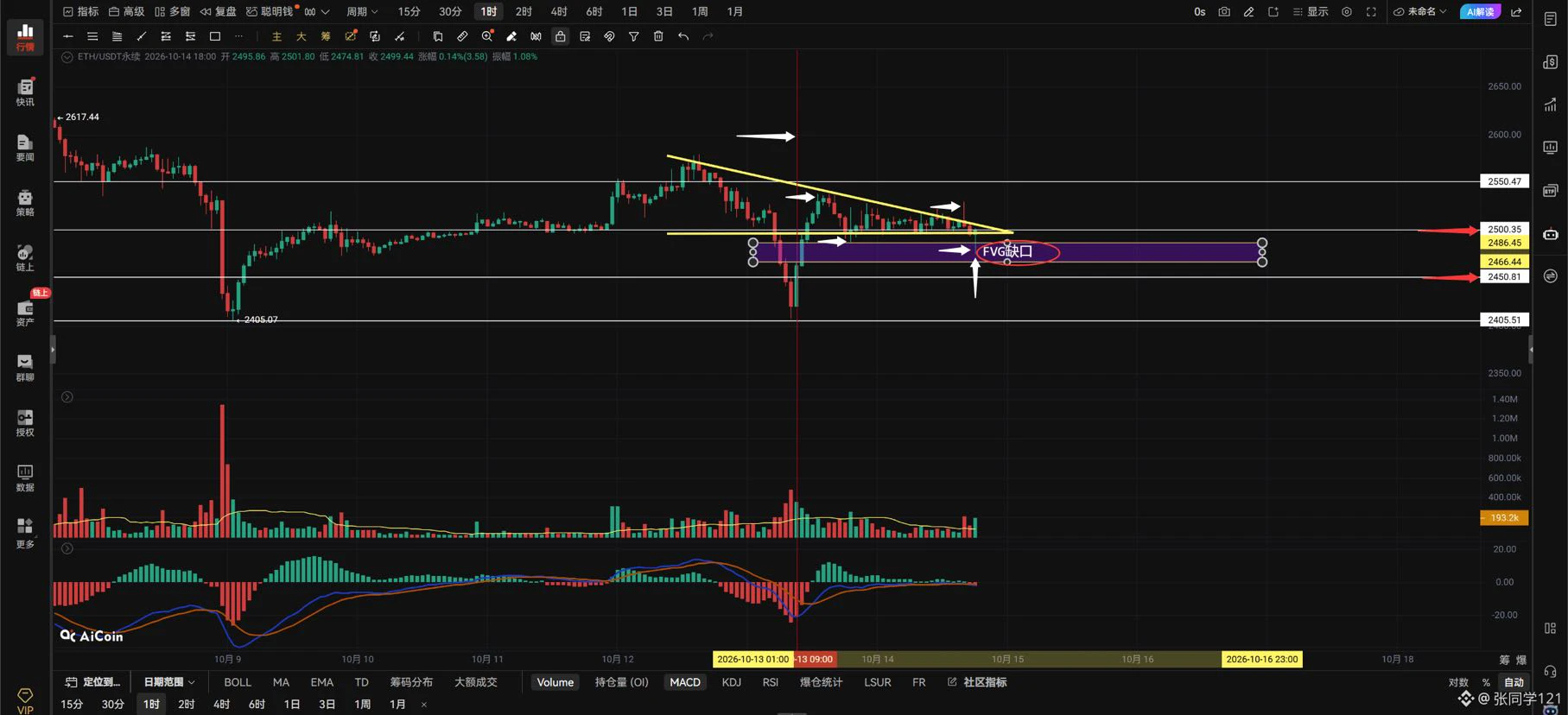Switch to the 4时 timeframe in top bar
This screenshot has height=715, width=1568.
coord(559,12)
